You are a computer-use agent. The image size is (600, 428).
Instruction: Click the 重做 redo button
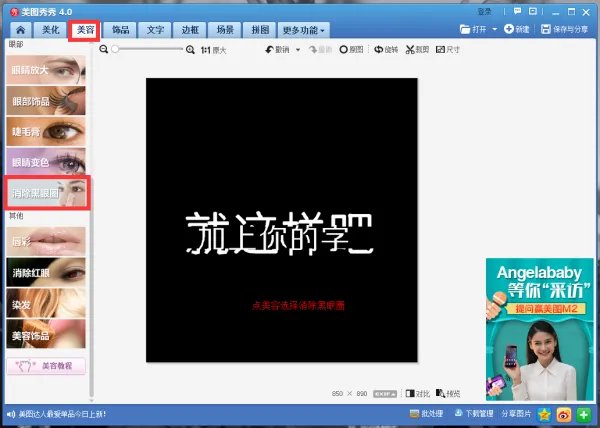(x=320, y=50)
